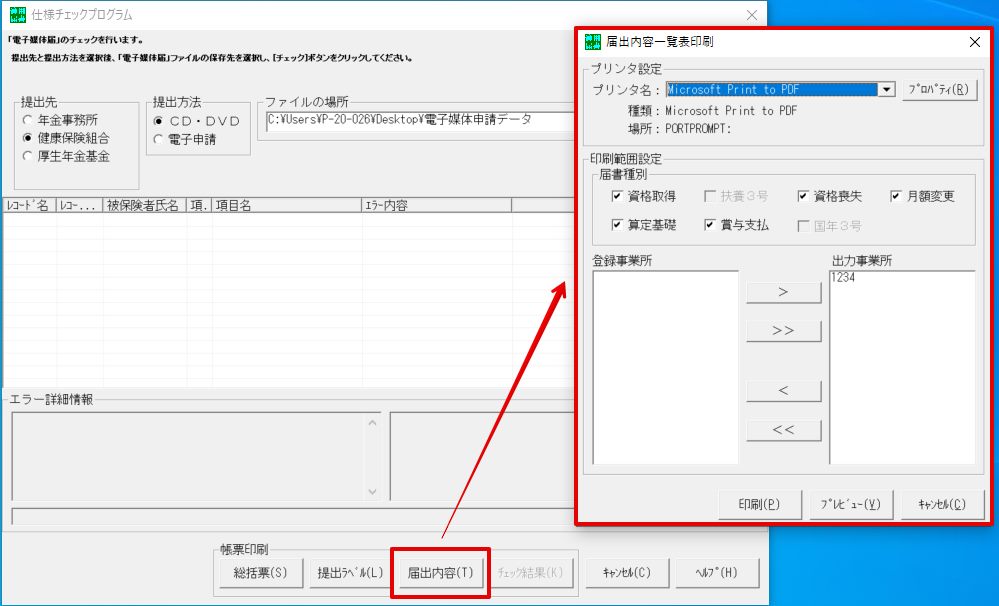
Task: Open printer プロパティ(R) settings
Action: [x=938, y=90]
